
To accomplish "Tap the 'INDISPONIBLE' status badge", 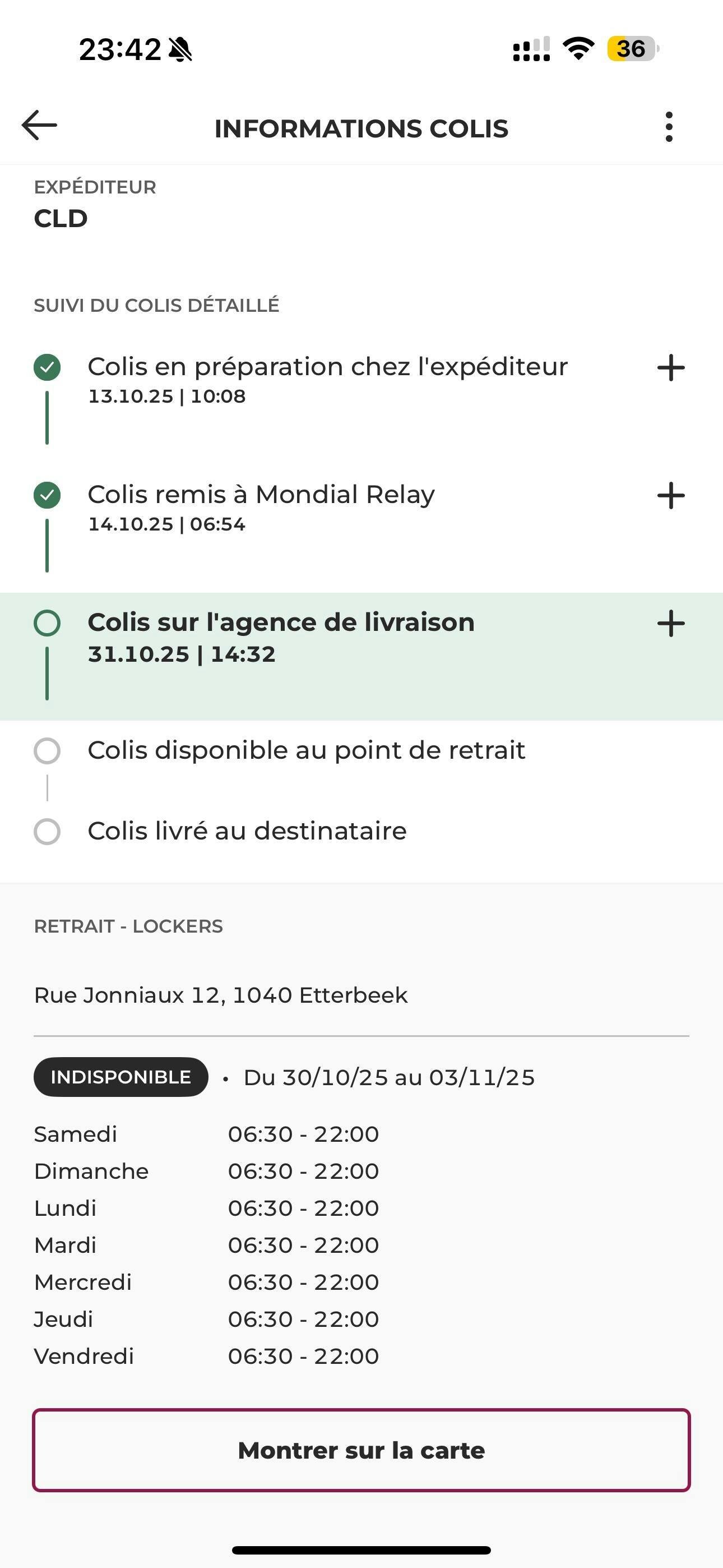I will point(121,1077).
